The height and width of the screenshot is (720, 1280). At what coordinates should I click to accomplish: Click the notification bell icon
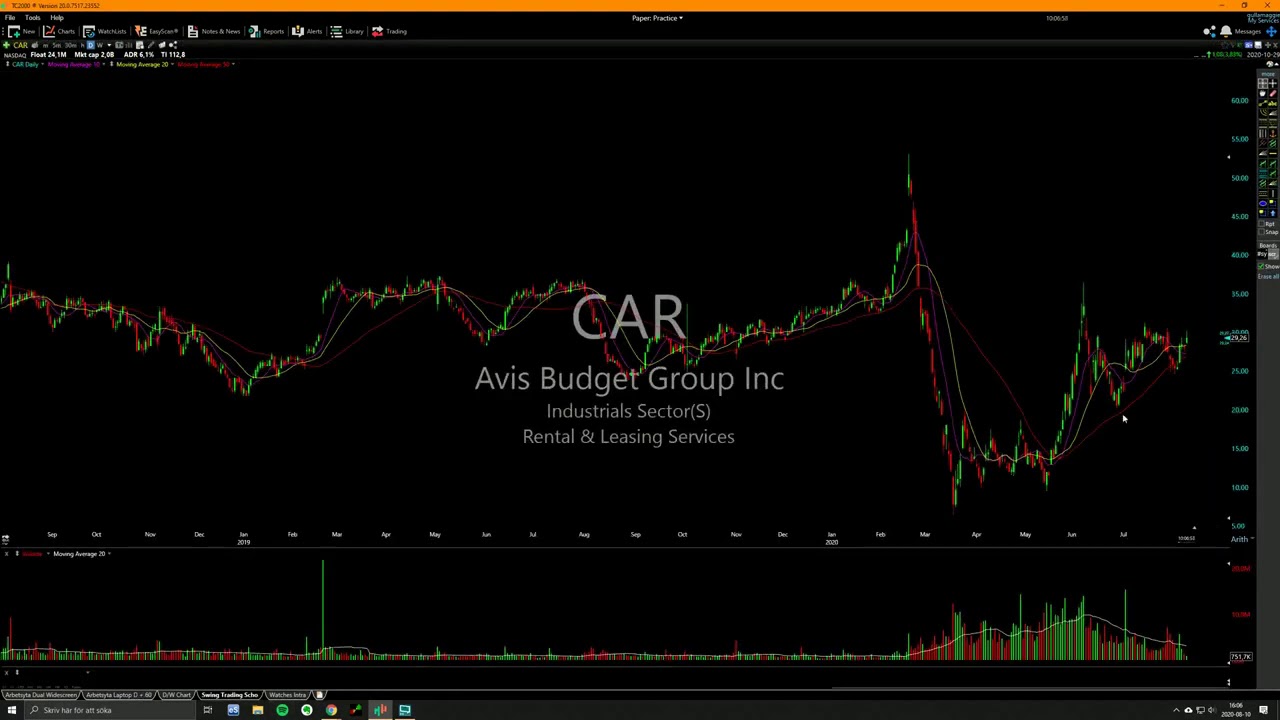[1226, 31]
